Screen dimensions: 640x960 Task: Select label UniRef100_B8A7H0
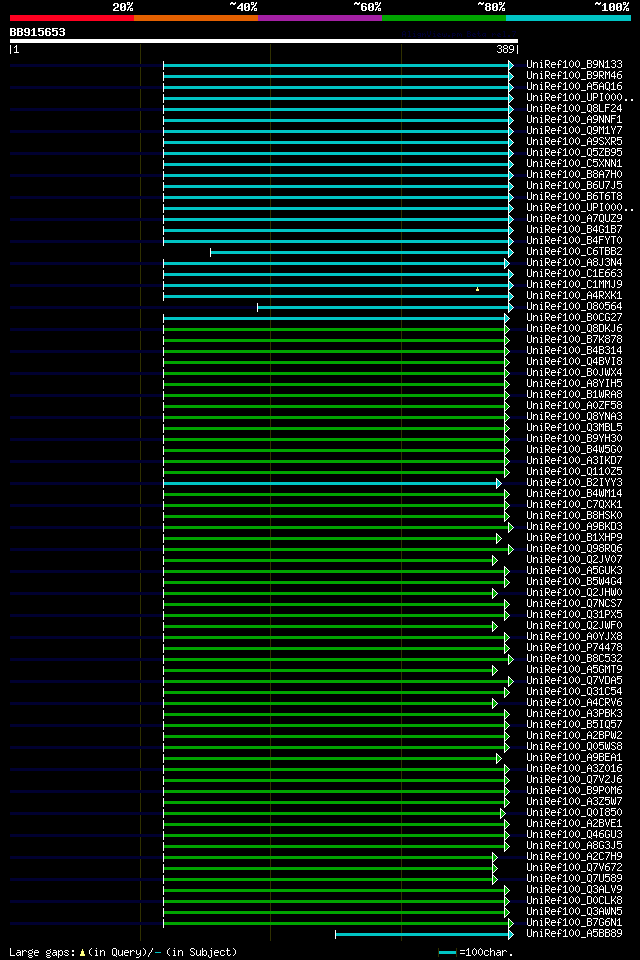coord(574,174)
